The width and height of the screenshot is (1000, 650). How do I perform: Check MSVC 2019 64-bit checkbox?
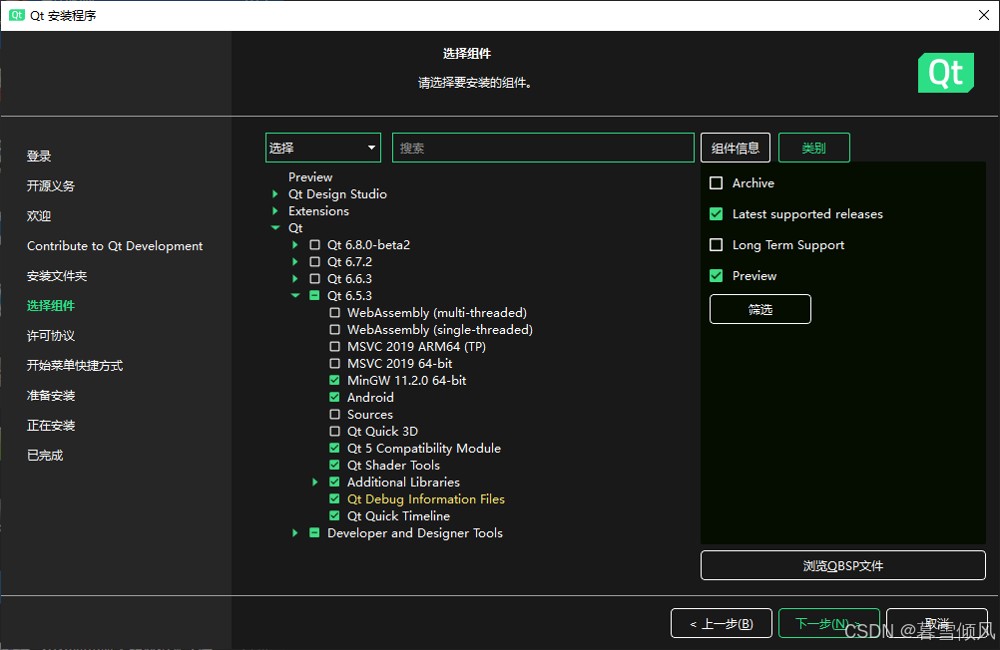pos(334,364)
